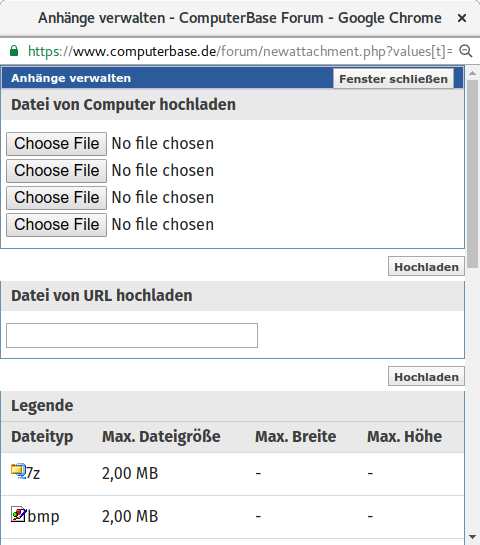Click the bmp image file type icon

click(x=18, y=514)
